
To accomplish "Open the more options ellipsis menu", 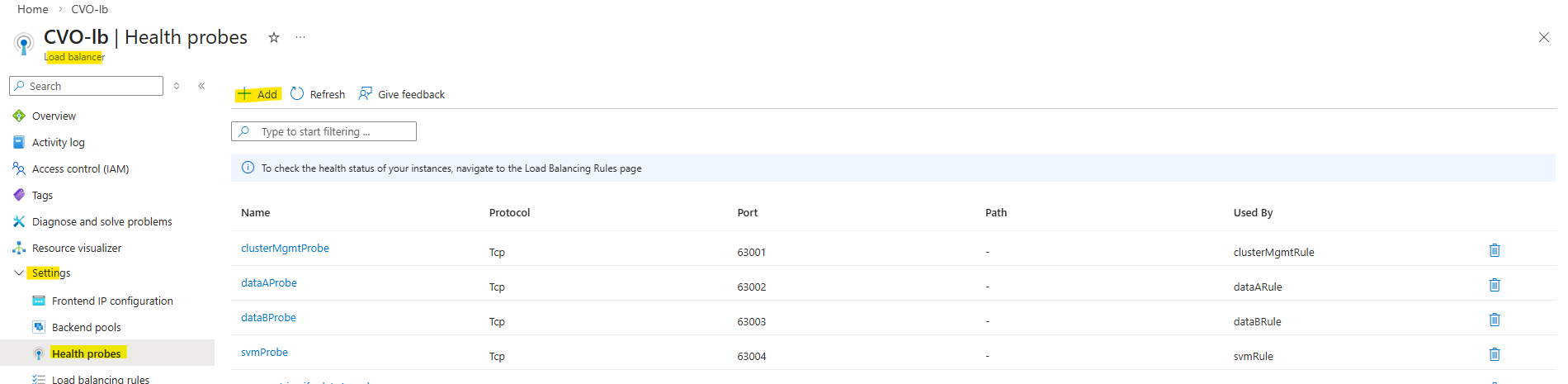I will pyautogui.click(x=300, y=37).
